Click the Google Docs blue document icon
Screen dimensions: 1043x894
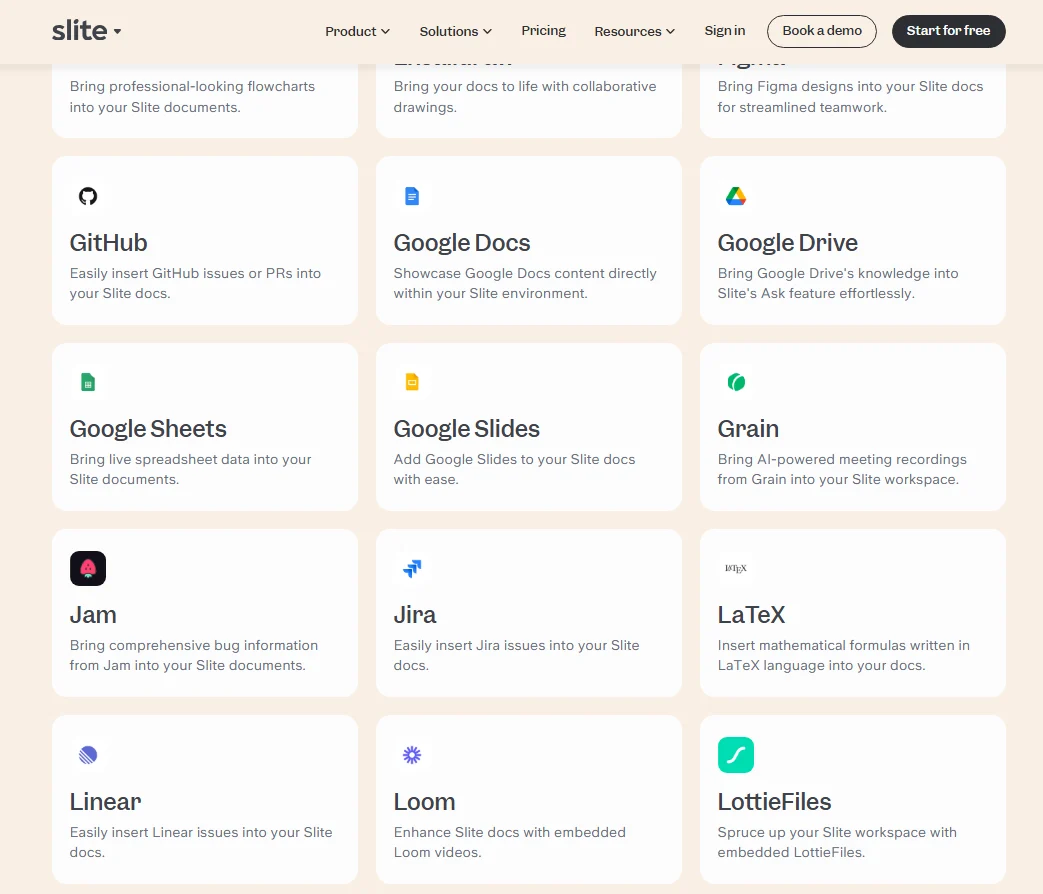click(412, 196)
